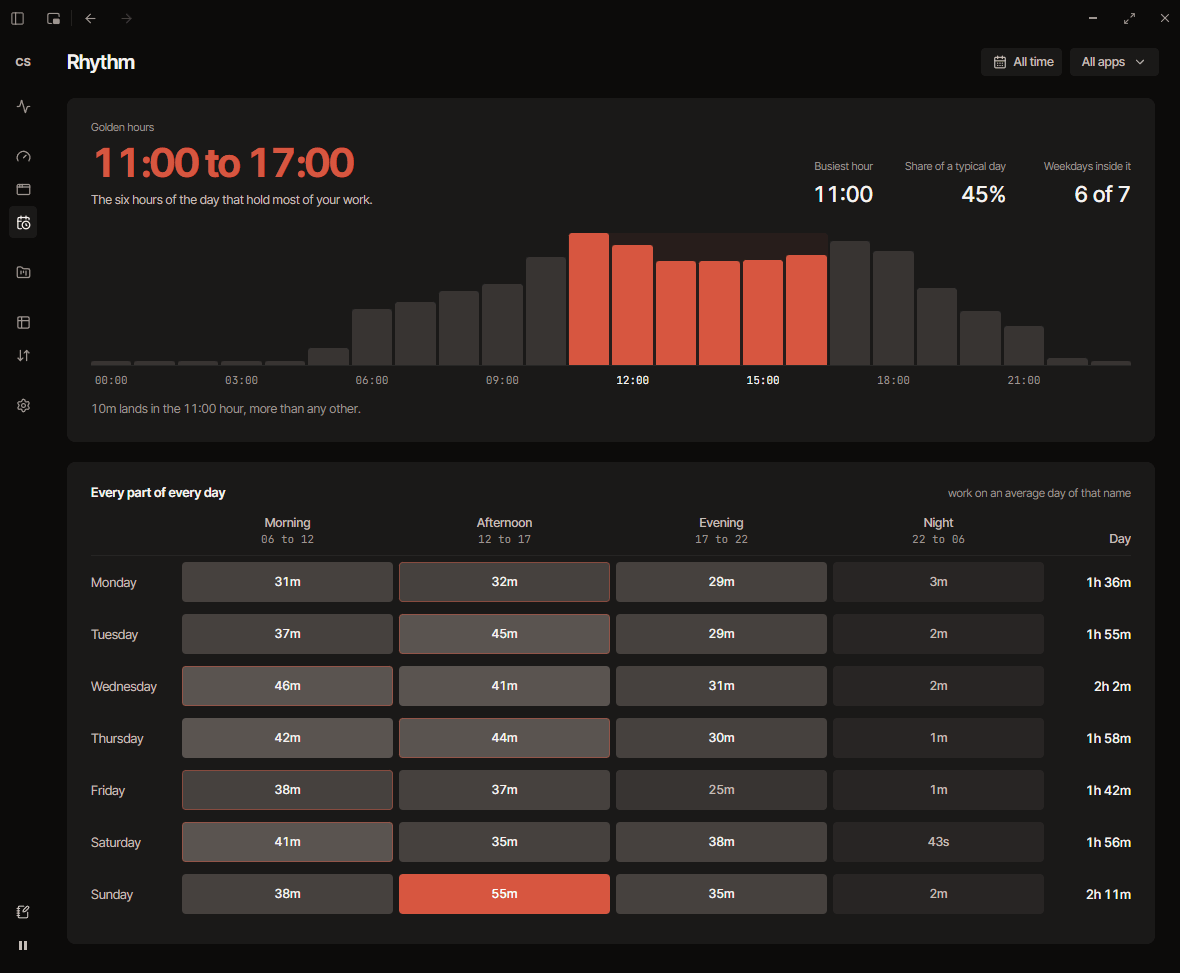Select the Monday Night 3m cell

[938, 582]
